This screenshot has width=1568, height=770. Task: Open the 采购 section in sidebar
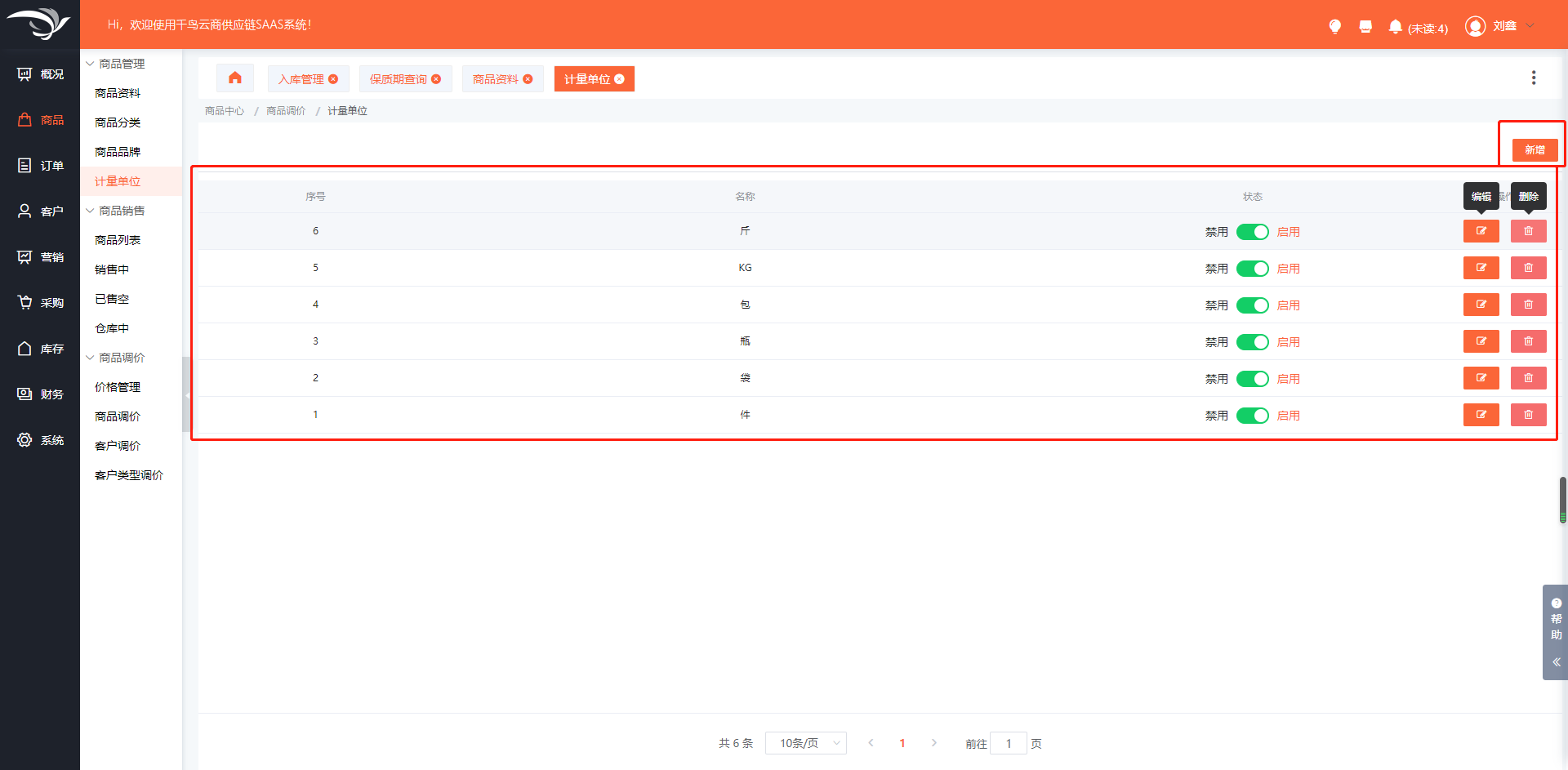tap(40, 303)
